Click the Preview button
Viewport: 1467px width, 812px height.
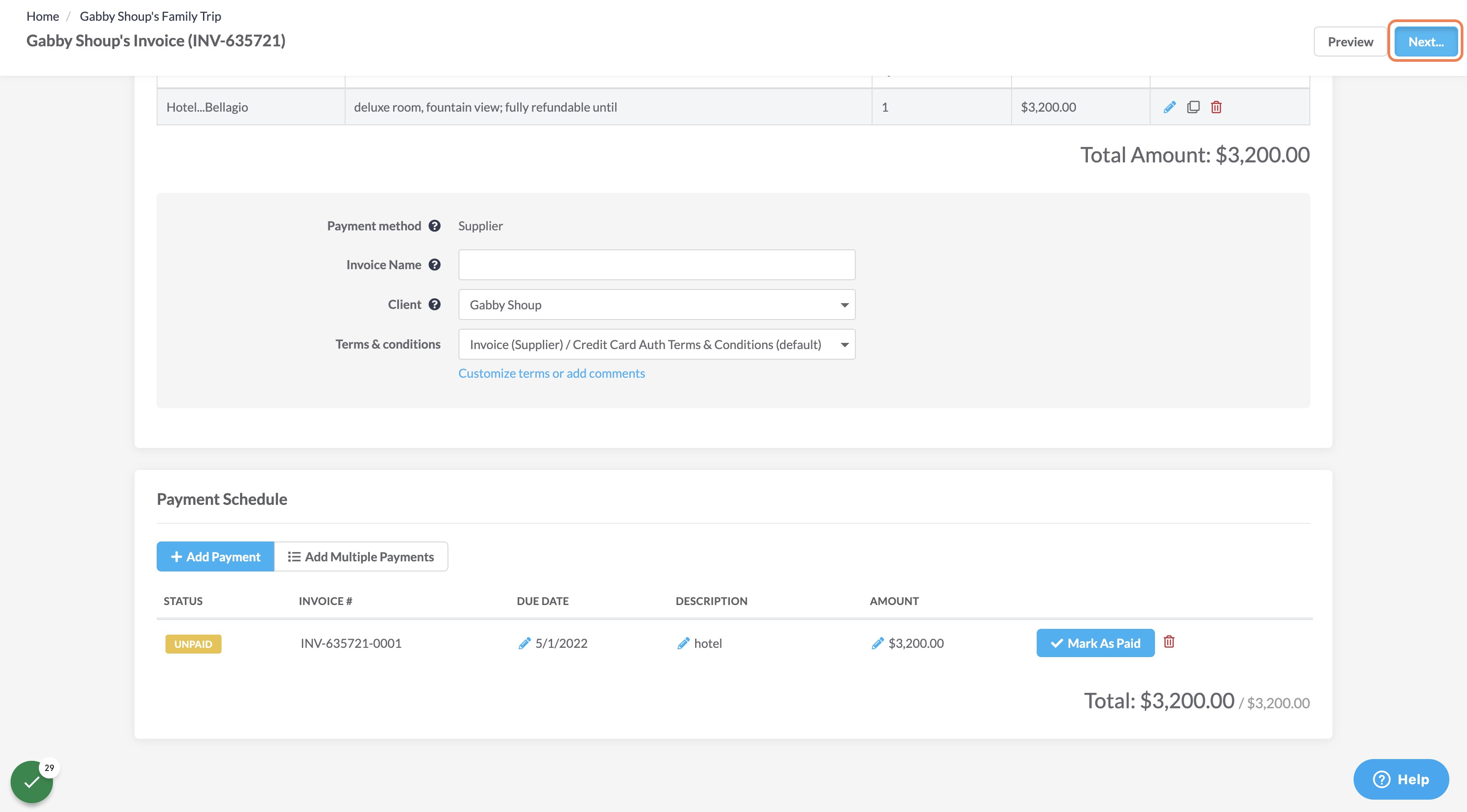[1350, 41]
